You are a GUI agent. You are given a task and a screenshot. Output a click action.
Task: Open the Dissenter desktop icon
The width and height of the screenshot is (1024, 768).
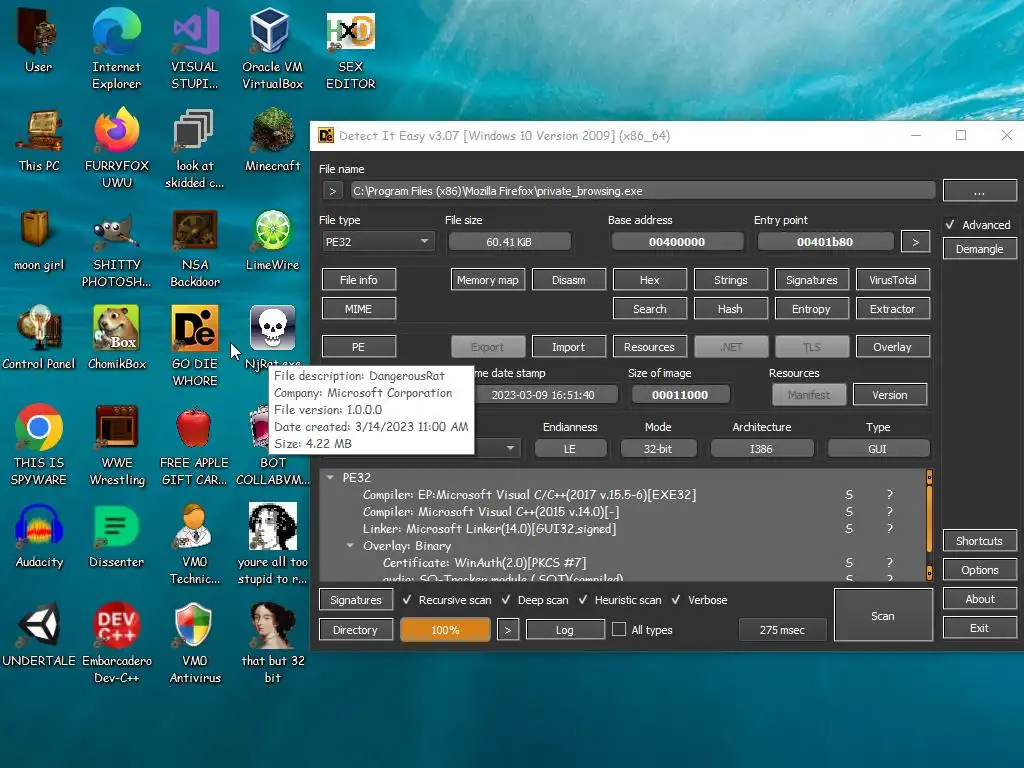(x=116, y=536)
